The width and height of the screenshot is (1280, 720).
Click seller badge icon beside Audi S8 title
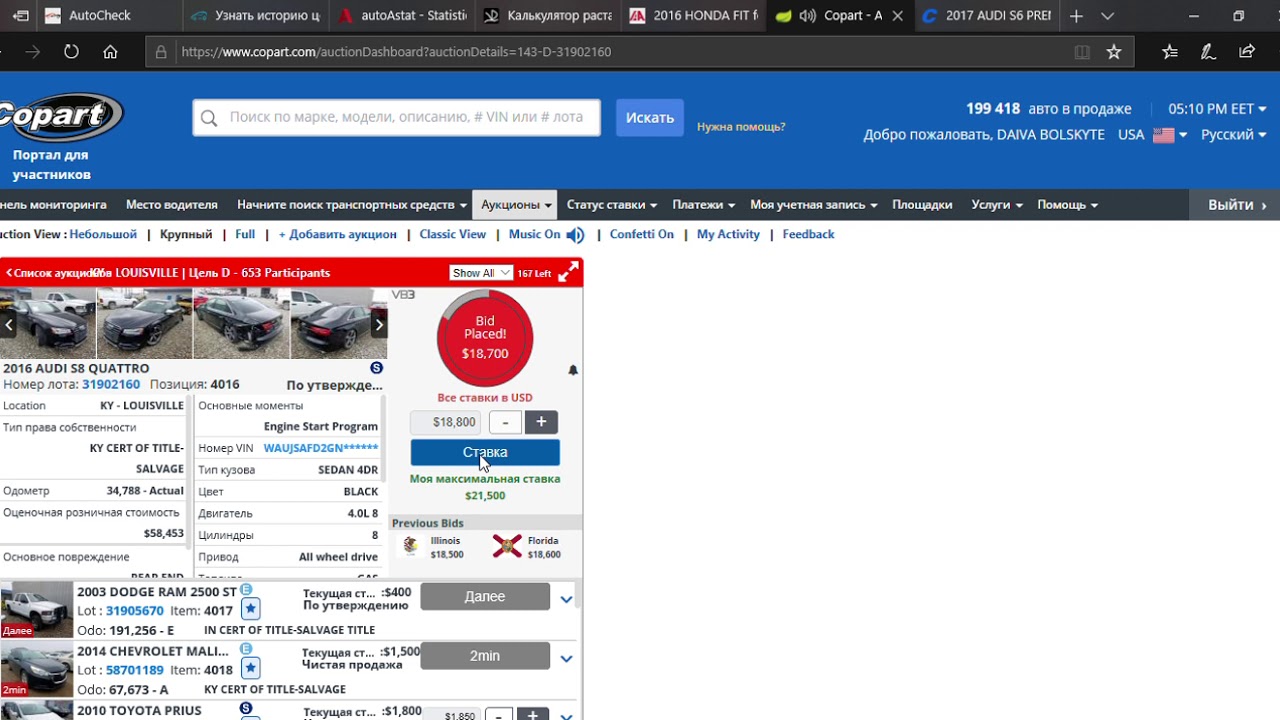[x=376, y=368]
